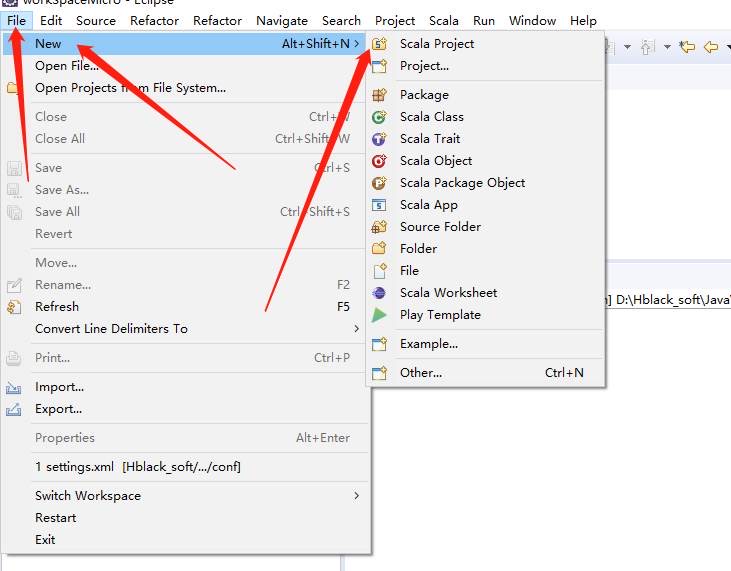Select Source Folder from New submenu
Image resolution: width=731 pixels, height=571 pixels.
440,227
